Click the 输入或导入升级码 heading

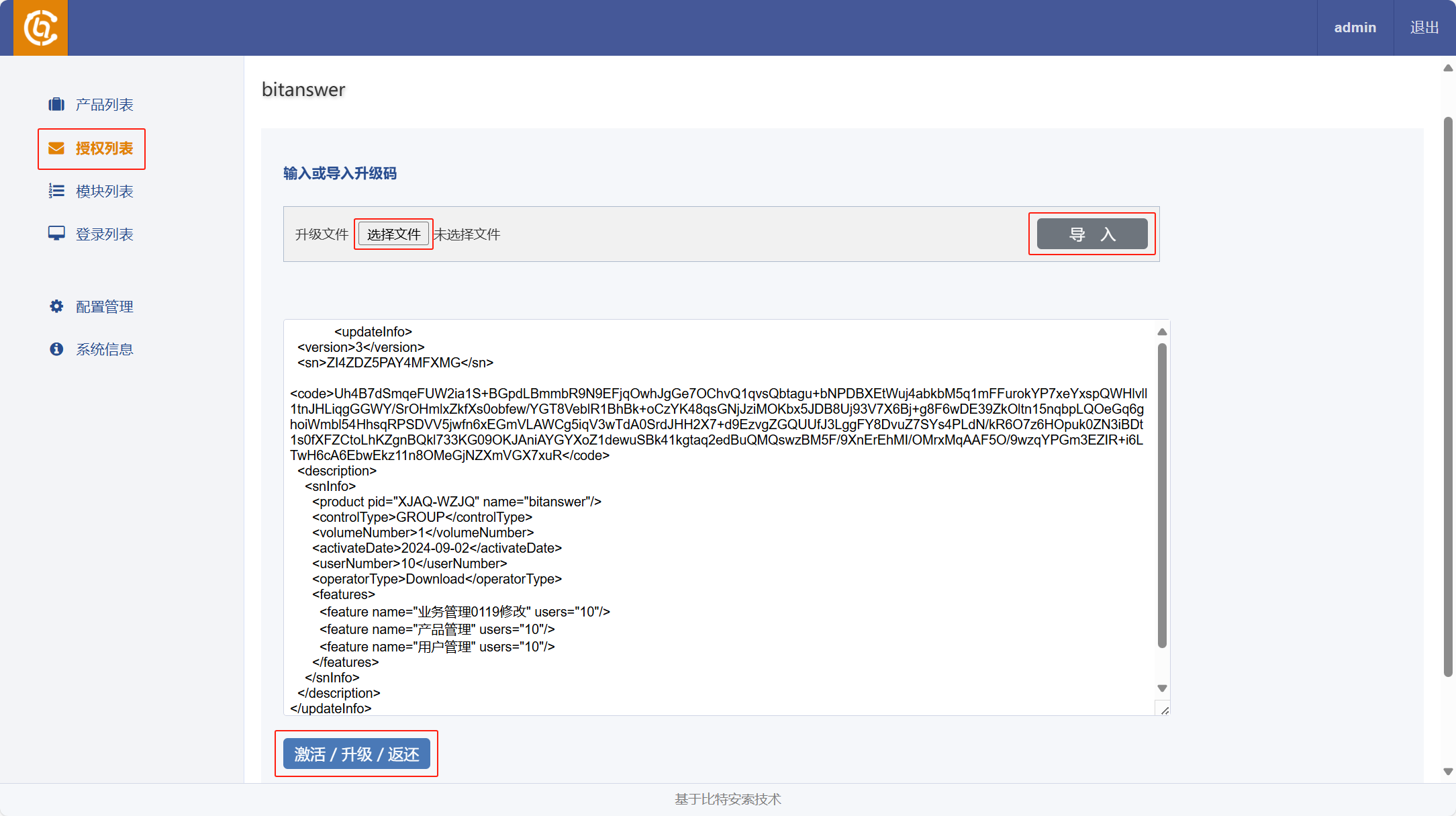pos(340,173)
